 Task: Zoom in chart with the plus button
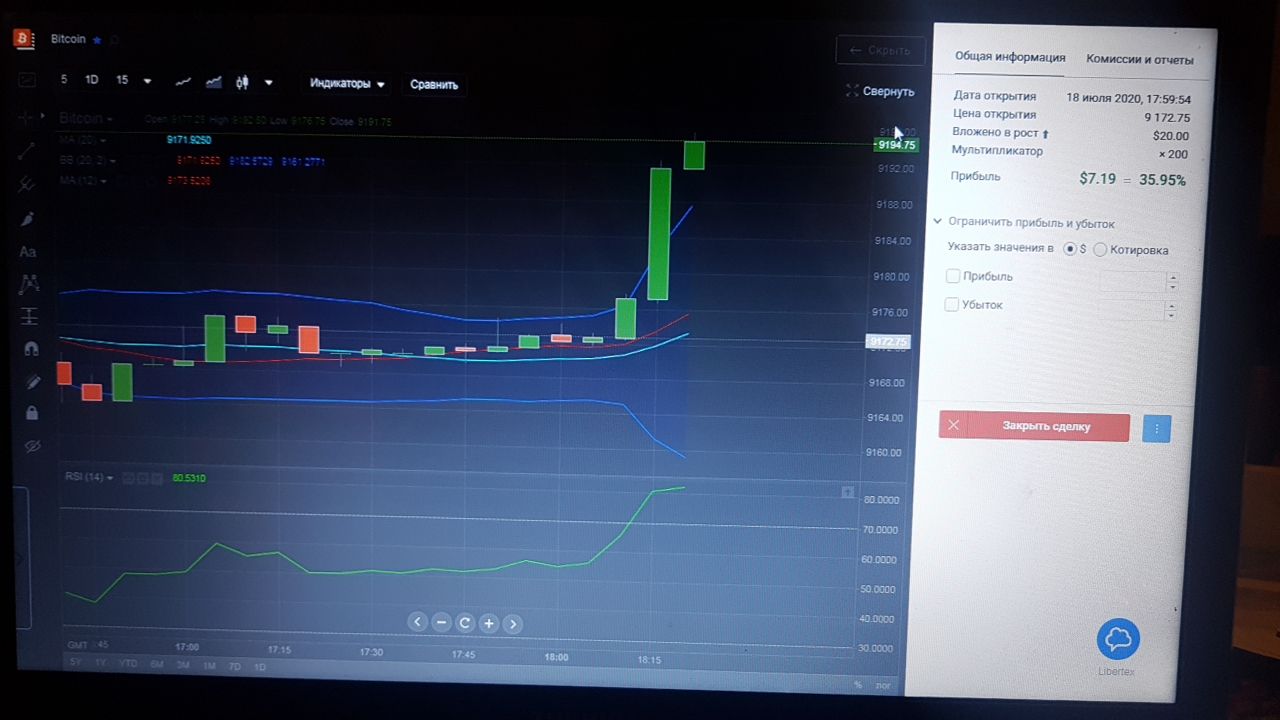point(489,623)
